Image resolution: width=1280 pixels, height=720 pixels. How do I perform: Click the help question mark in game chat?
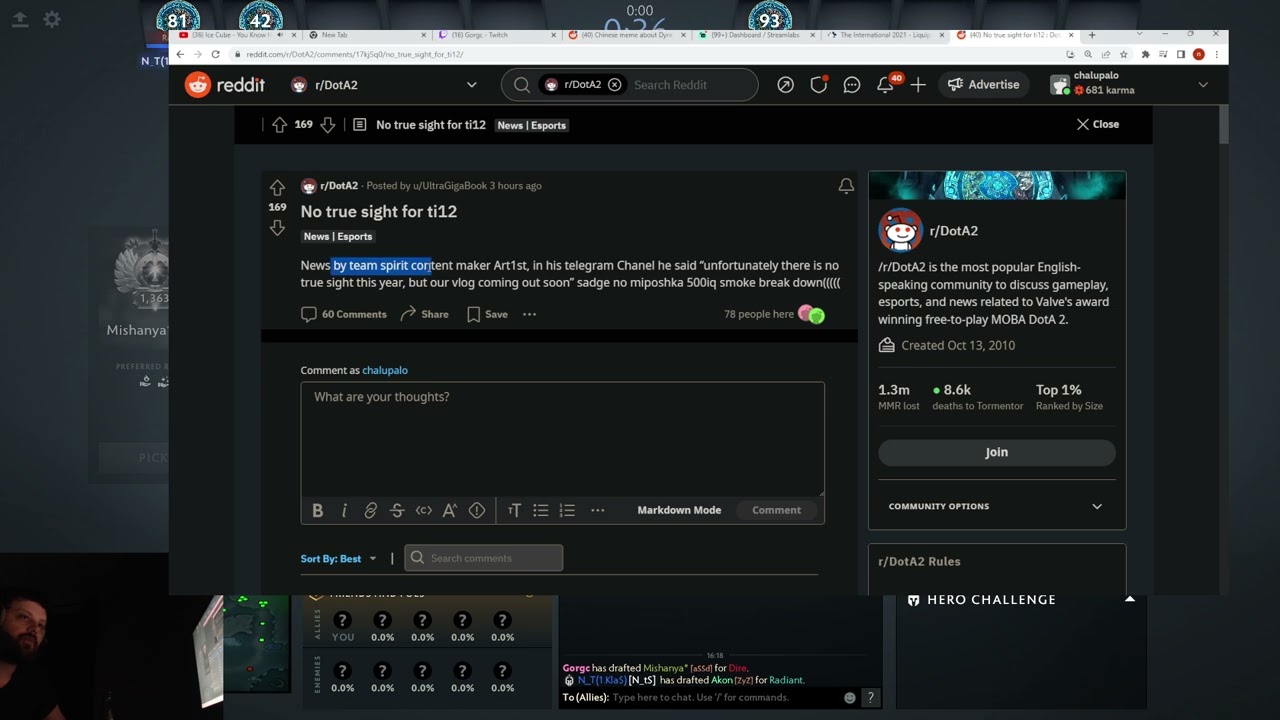(870, 698)
